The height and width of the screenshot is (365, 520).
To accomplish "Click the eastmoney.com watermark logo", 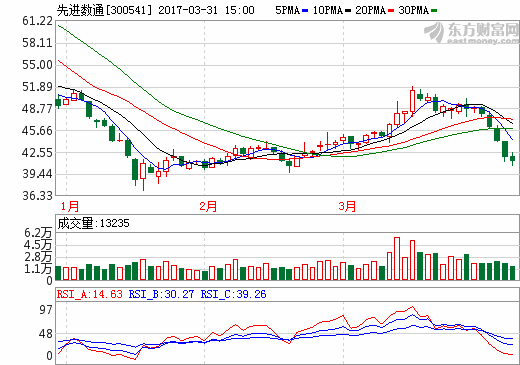I will click(471, 32).
